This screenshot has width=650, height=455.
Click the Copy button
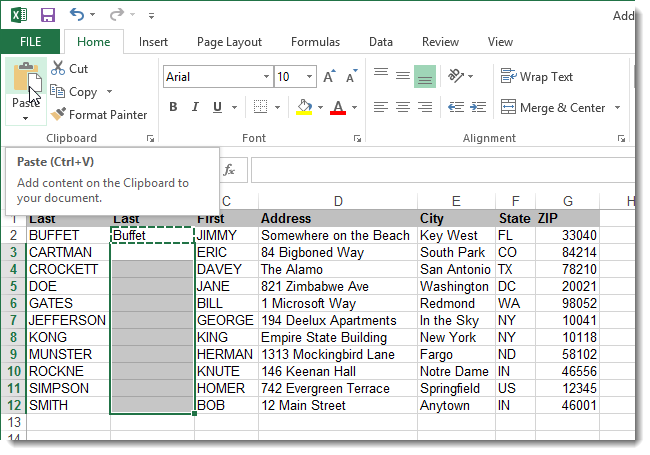tap(74, 92)
